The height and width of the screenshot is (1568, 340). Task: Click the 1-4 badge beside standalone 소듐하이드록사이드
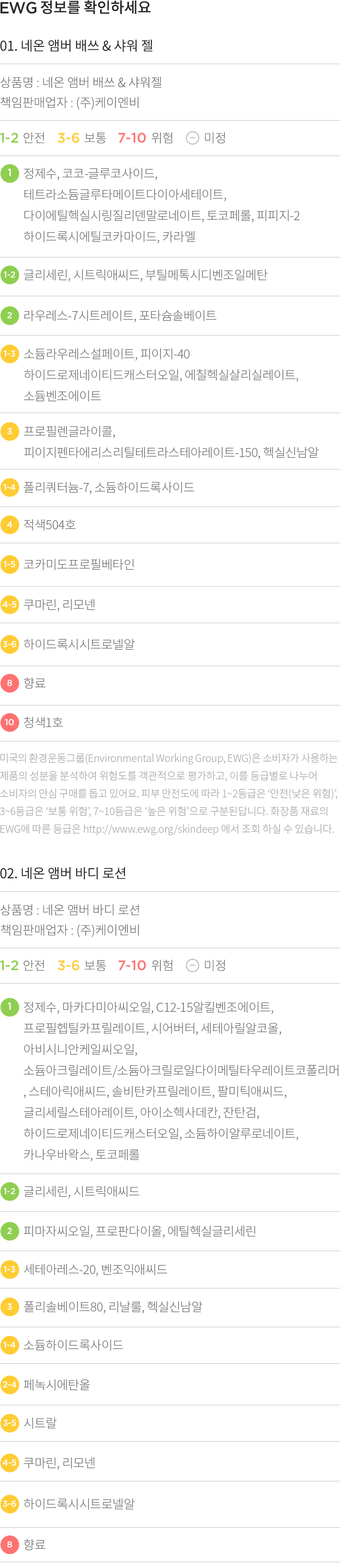click(9, 1344)
